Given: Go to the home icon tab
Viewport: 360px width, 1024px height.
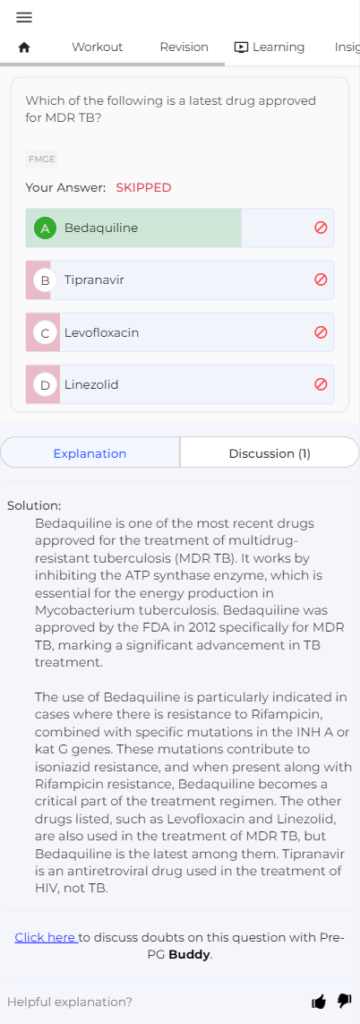Looking at the screenshot, I should [25, 48].
